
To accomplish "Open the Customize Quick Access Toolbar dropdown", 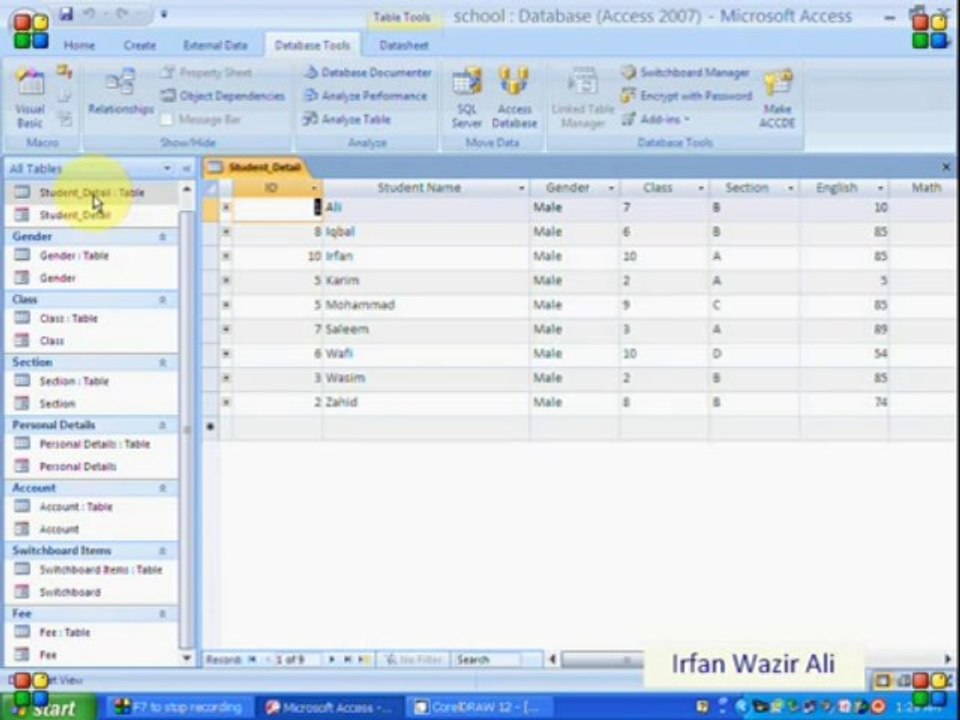I will [163, 13].
